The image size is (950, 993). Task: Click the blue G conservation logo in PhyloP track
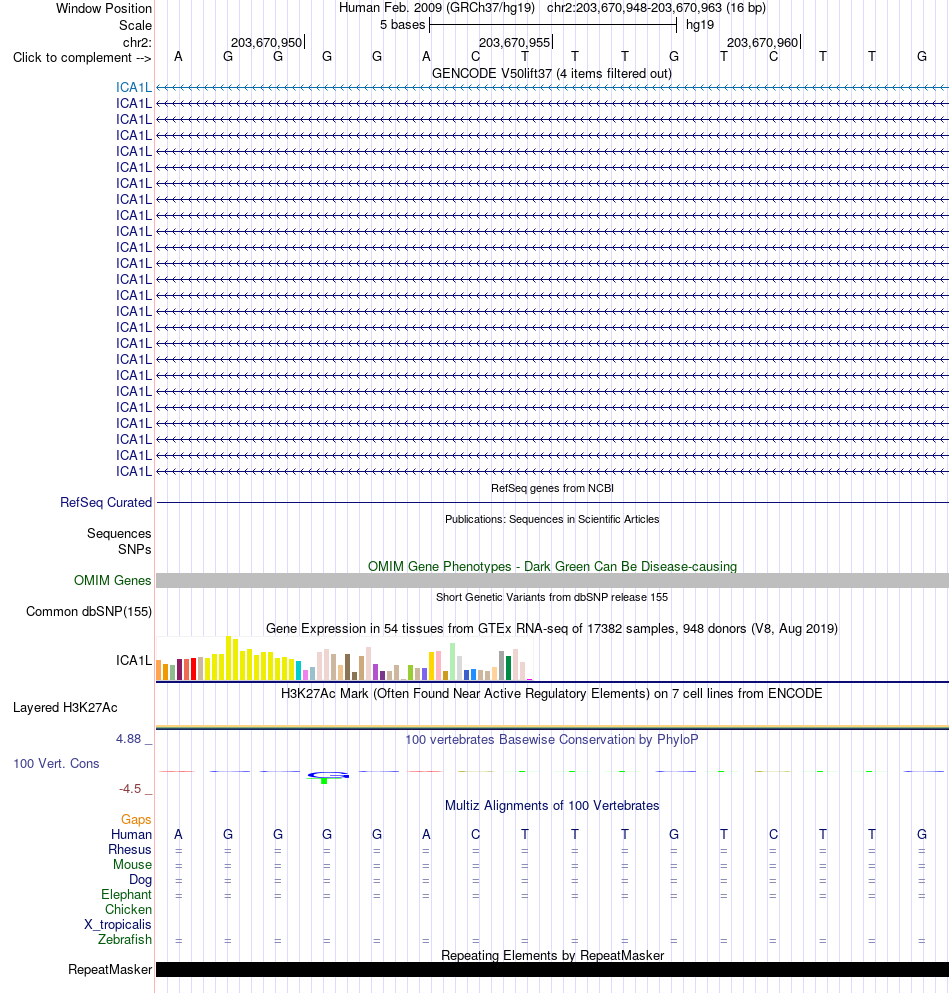click(x=328, y=775)
